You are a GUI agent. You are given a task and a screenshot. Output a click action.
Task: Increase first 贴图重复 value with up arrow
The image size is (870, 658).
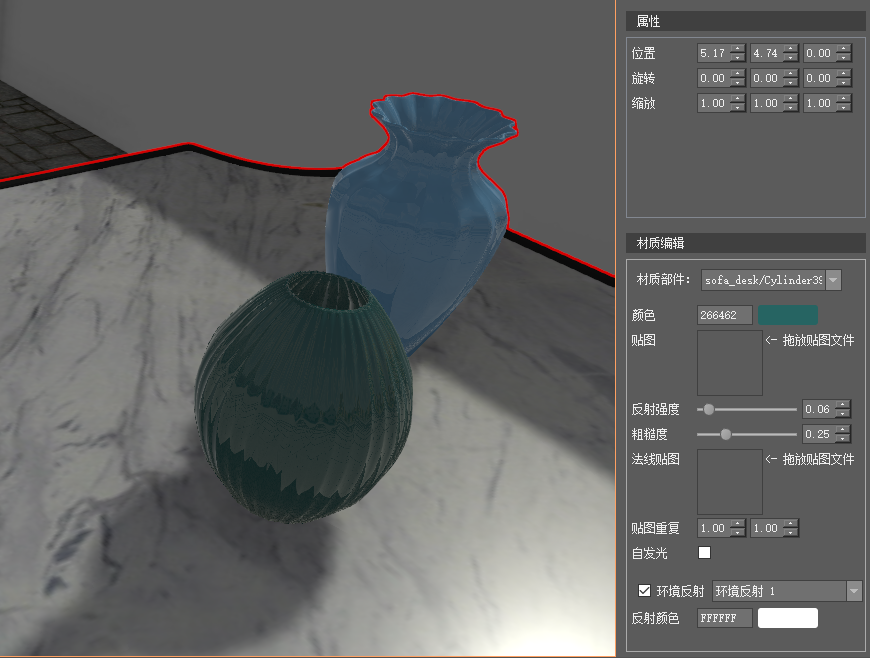(738, 523)
